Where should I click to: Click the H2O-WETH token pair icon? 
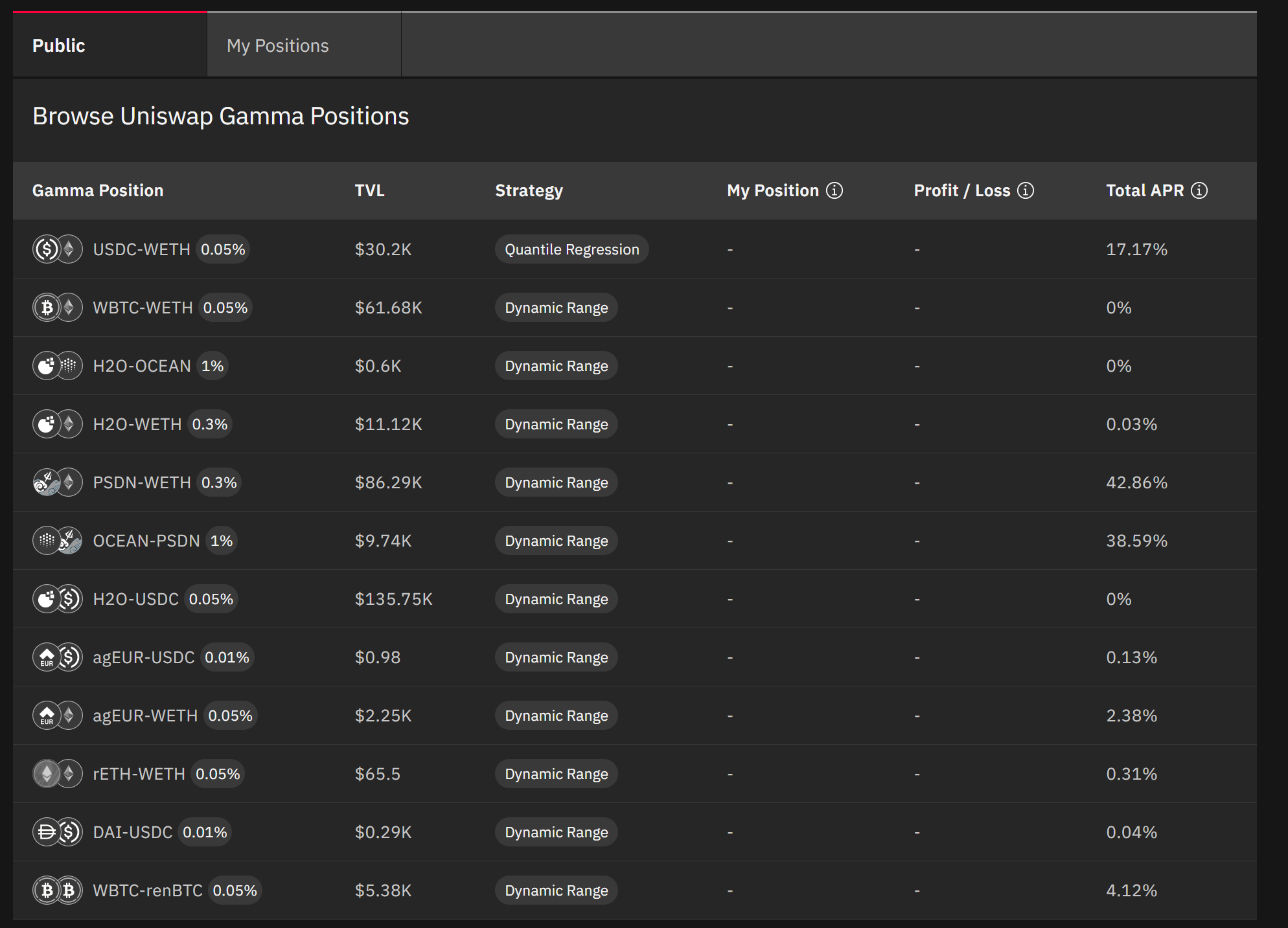(x=58, y=424)
